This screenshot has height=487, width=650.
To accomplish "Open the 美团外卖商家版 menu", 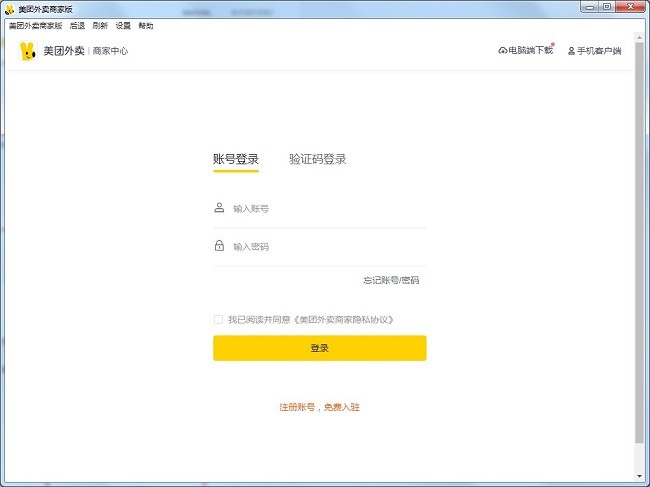I will point(35,25).
